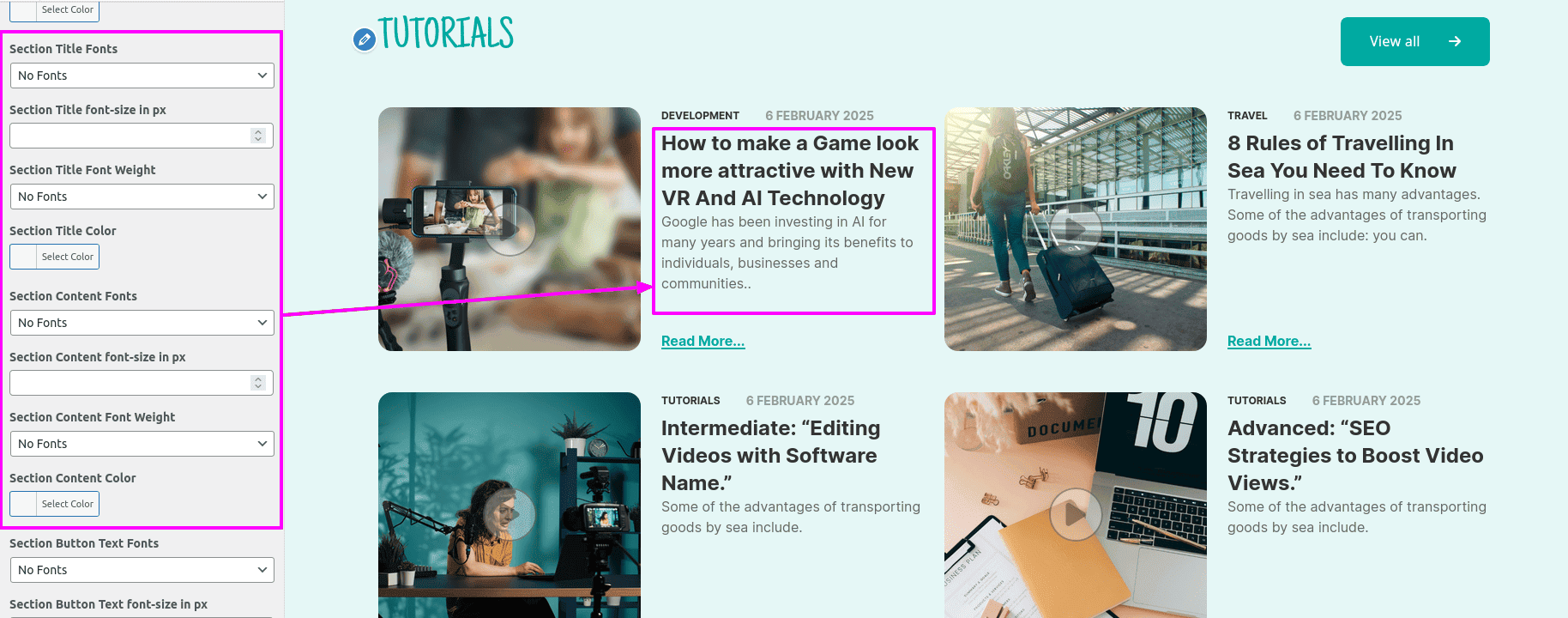Open Read More link under Travelling article
Screen dimensions: 1568x618
tap(1269, 341)
